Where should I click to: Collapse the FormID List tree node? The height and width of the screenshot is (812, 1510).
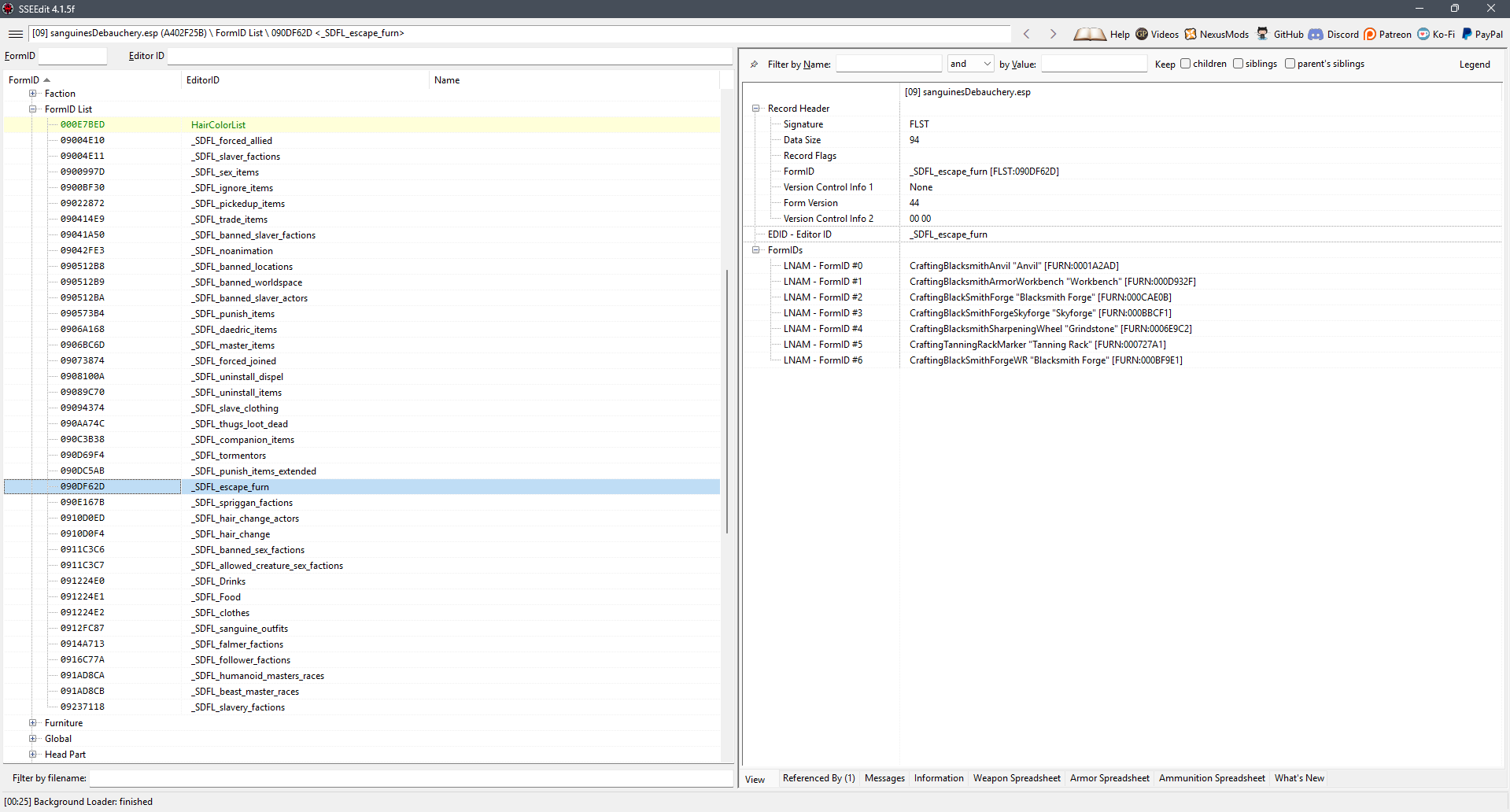tap(33, 109)
